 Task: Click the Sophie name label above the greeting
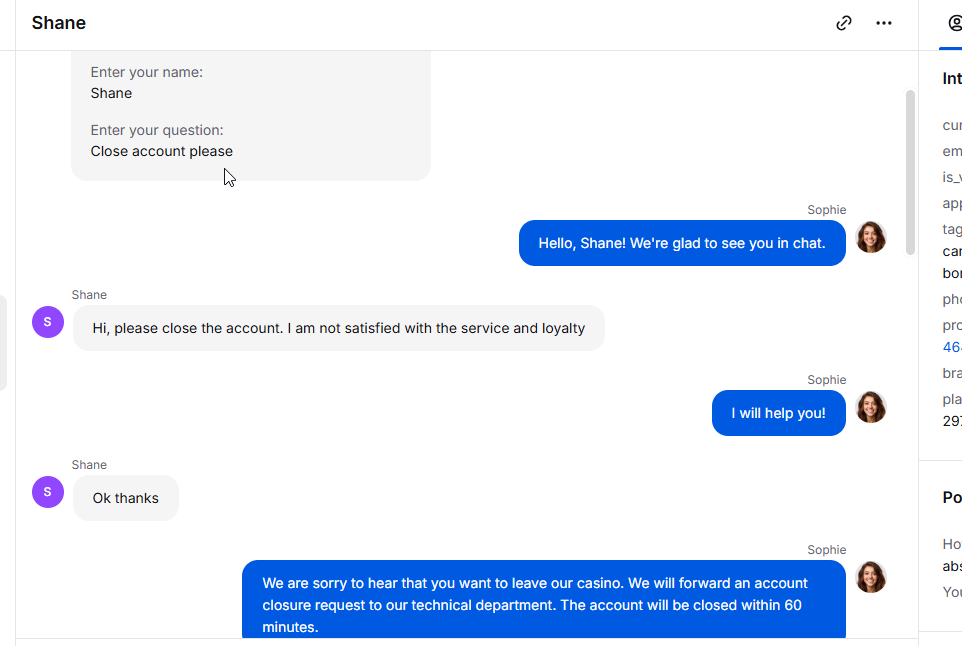tap(826, 210)
